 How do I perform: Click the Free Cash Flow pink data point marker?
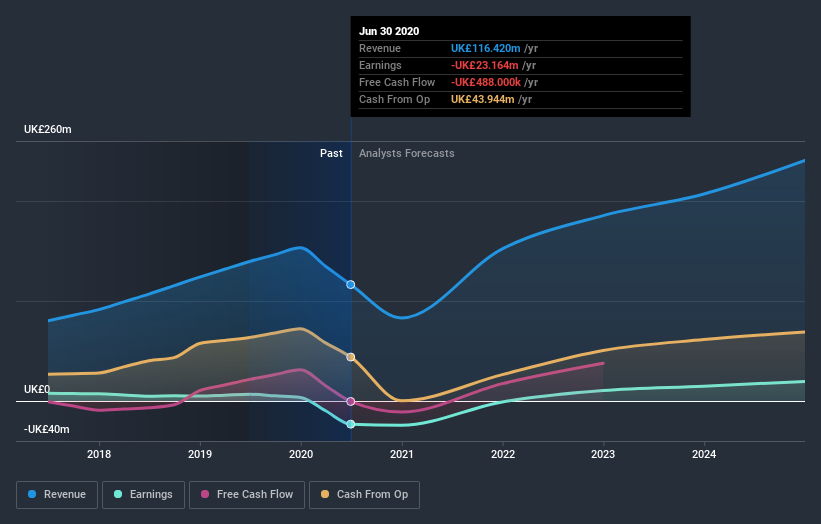point(351,402)
